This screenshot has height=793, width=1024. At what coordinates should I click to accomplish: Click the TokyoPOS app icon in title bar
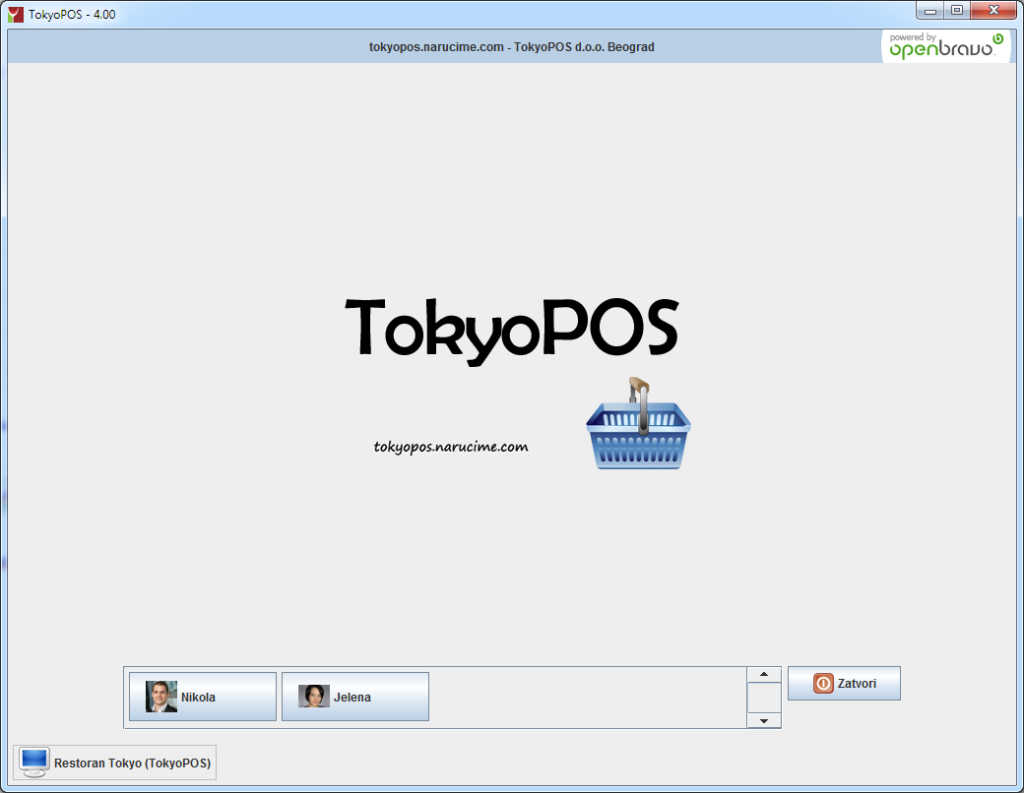16,14
